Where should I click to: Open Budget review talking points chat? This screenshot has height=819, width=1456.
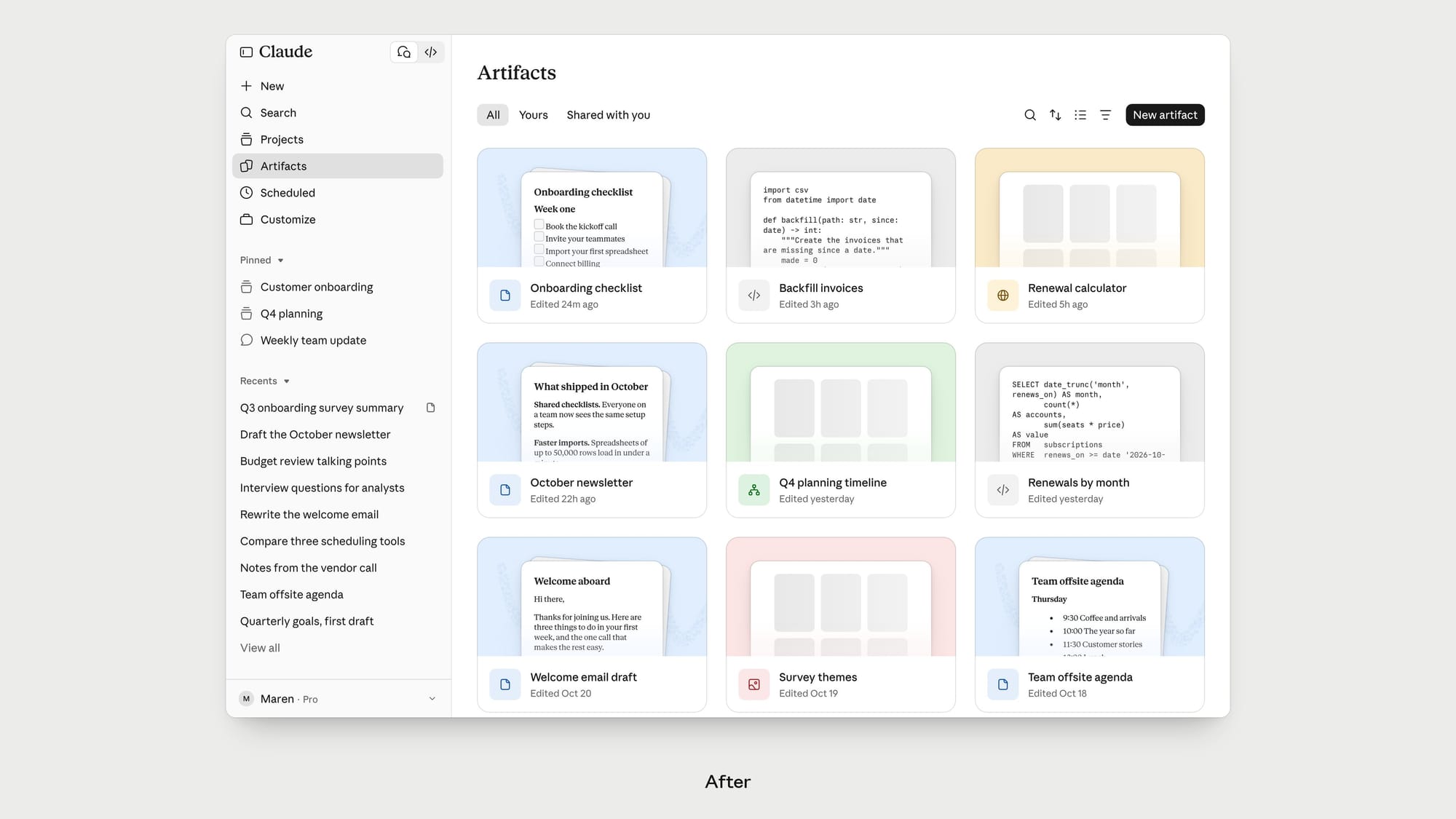(x=338, y=461)
